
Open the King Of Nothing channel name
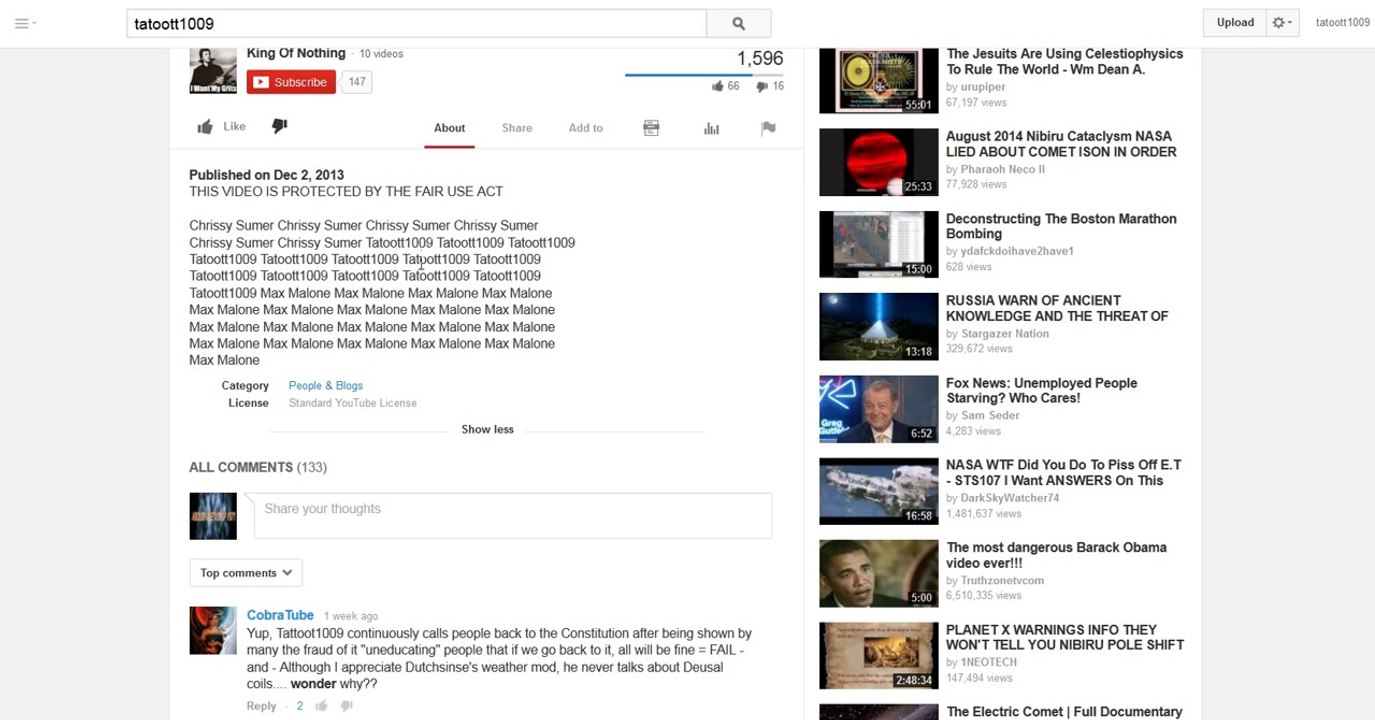296,54
